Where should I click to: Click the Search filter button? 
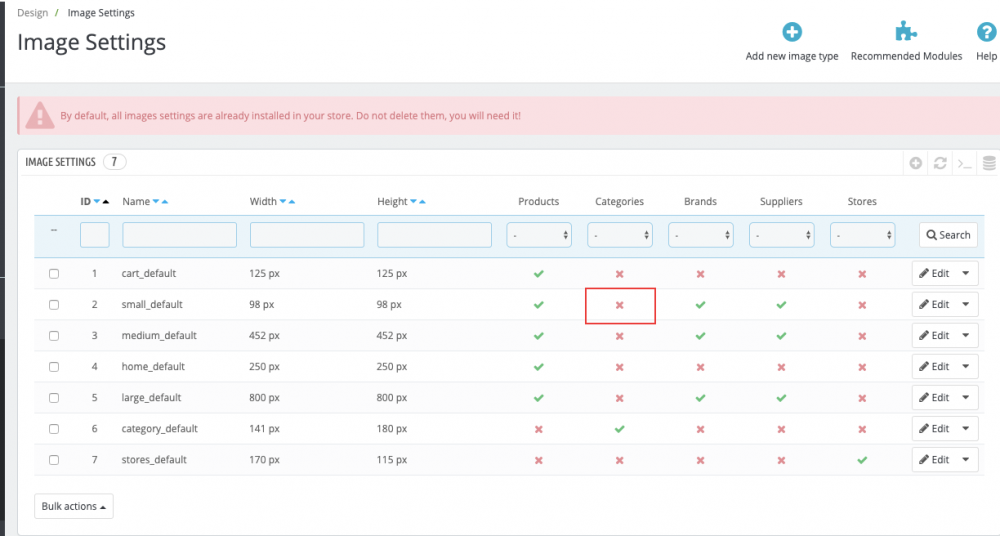click(948, 235)
